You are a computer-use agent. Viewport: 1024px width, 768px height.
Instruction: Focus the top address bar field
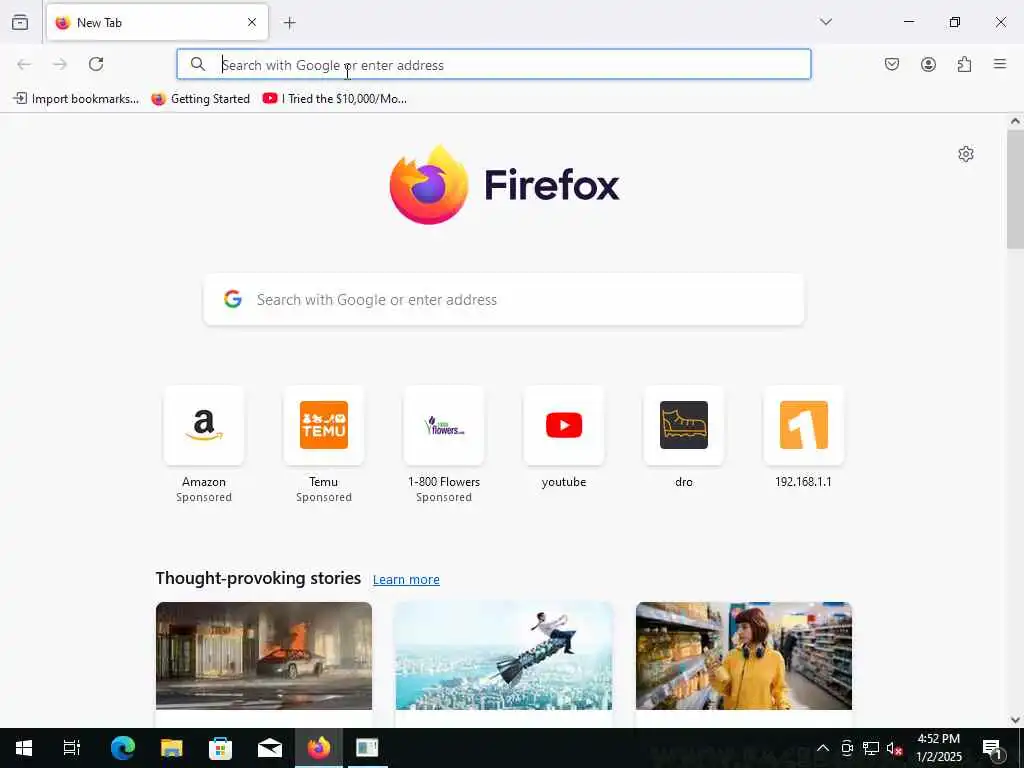pos(494,64)
